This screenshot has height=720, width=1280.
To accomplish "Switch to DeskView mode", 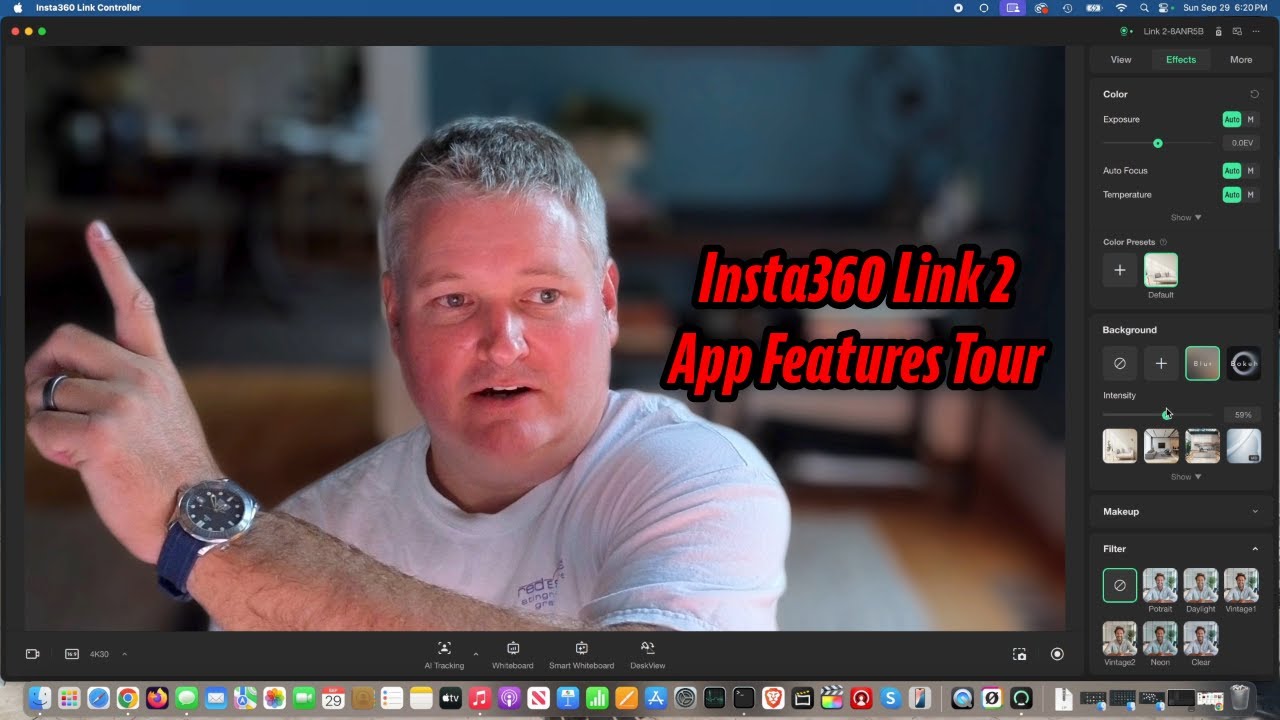I will [647, 655].
